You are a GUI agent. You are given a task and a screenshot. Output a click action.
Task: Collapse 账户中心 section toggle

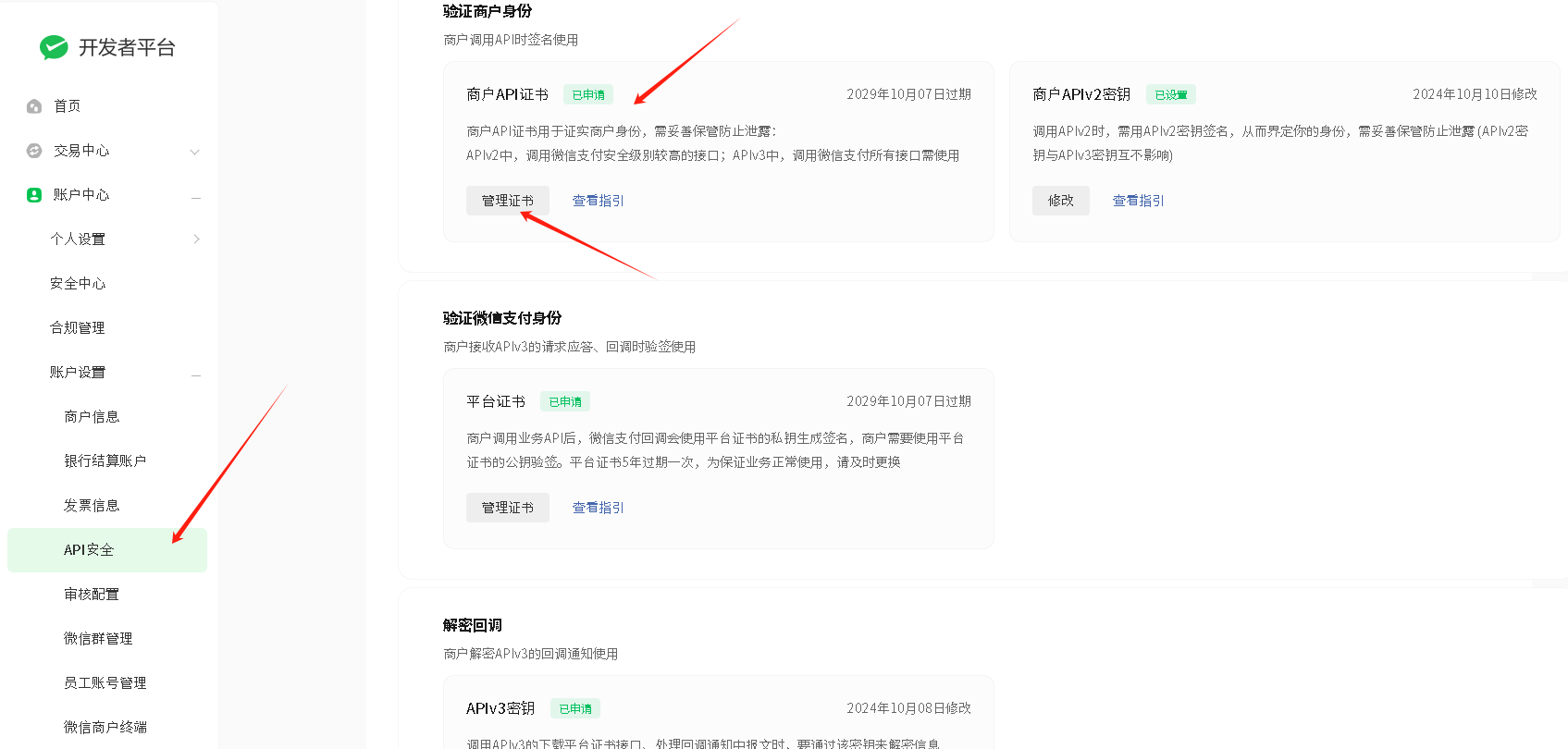196,197
